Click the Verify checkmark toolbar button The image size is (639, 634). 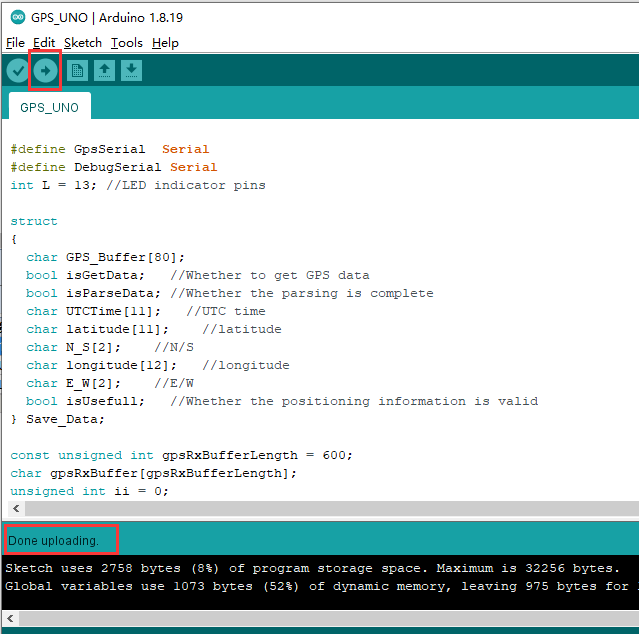tap(18, 71)
